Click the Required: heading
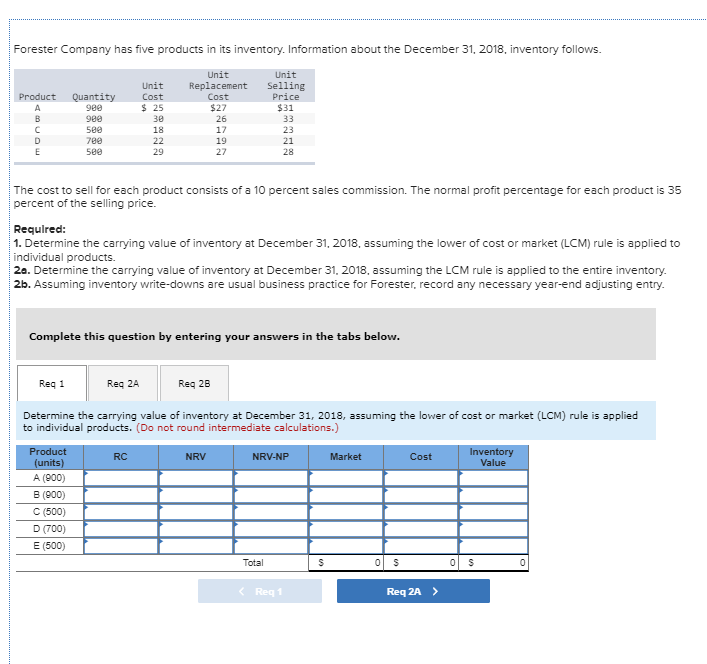The height and width of the screenshot is (664, 707). point(40,229)
